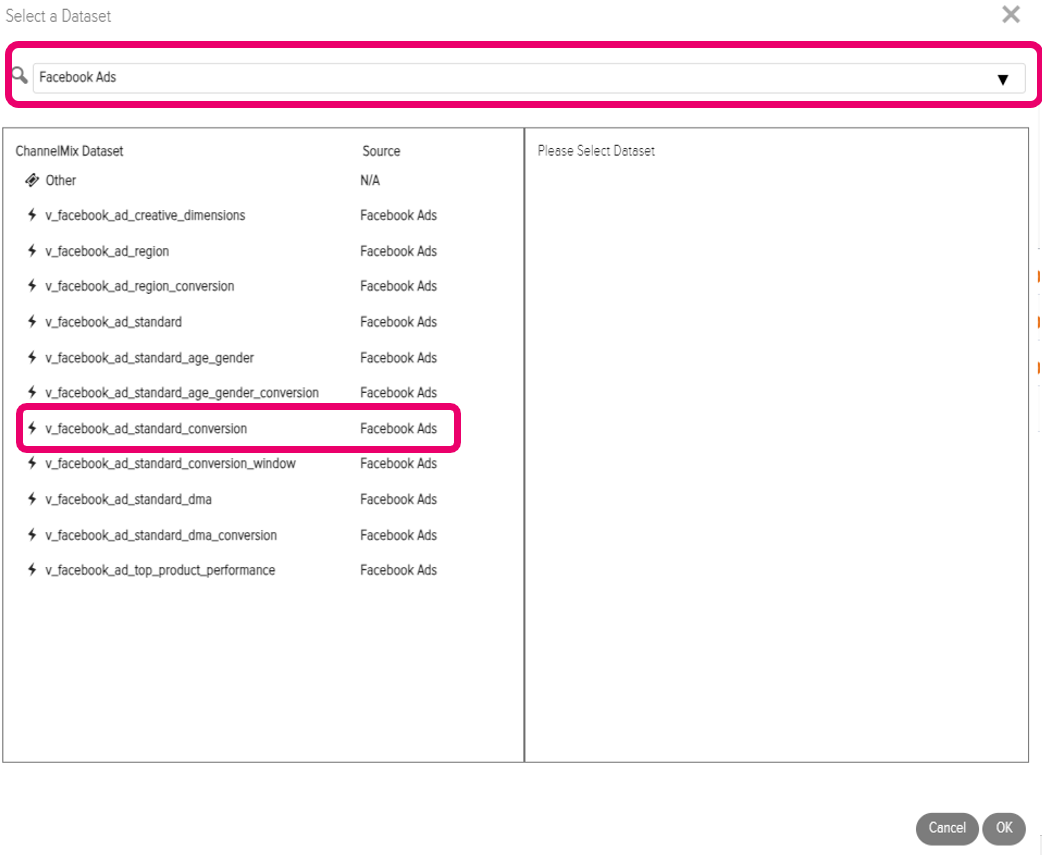Click bolt icon for v_facebook_ad_top_product_performance
The width and height of the screenshot is (1042, 855).
click(x=31, y=570)
